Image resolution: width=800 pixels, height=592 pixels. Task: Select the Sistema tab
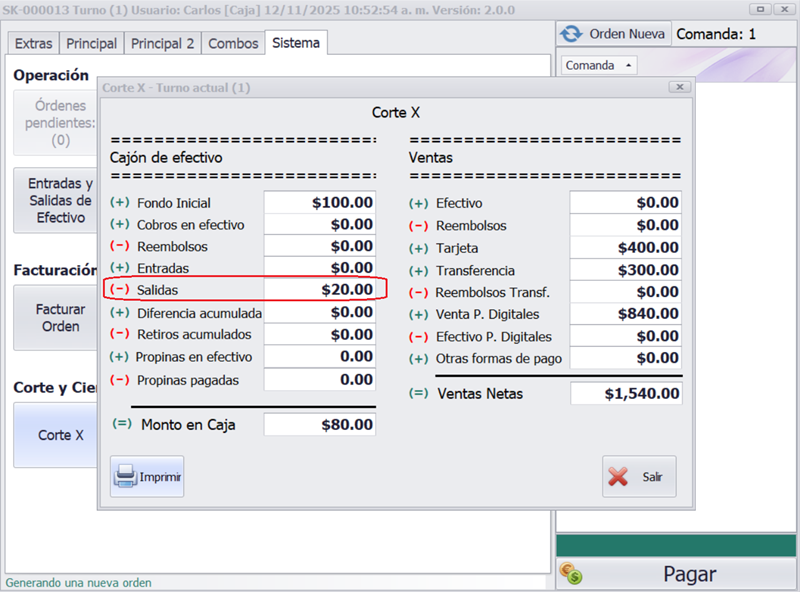(296, 43)
